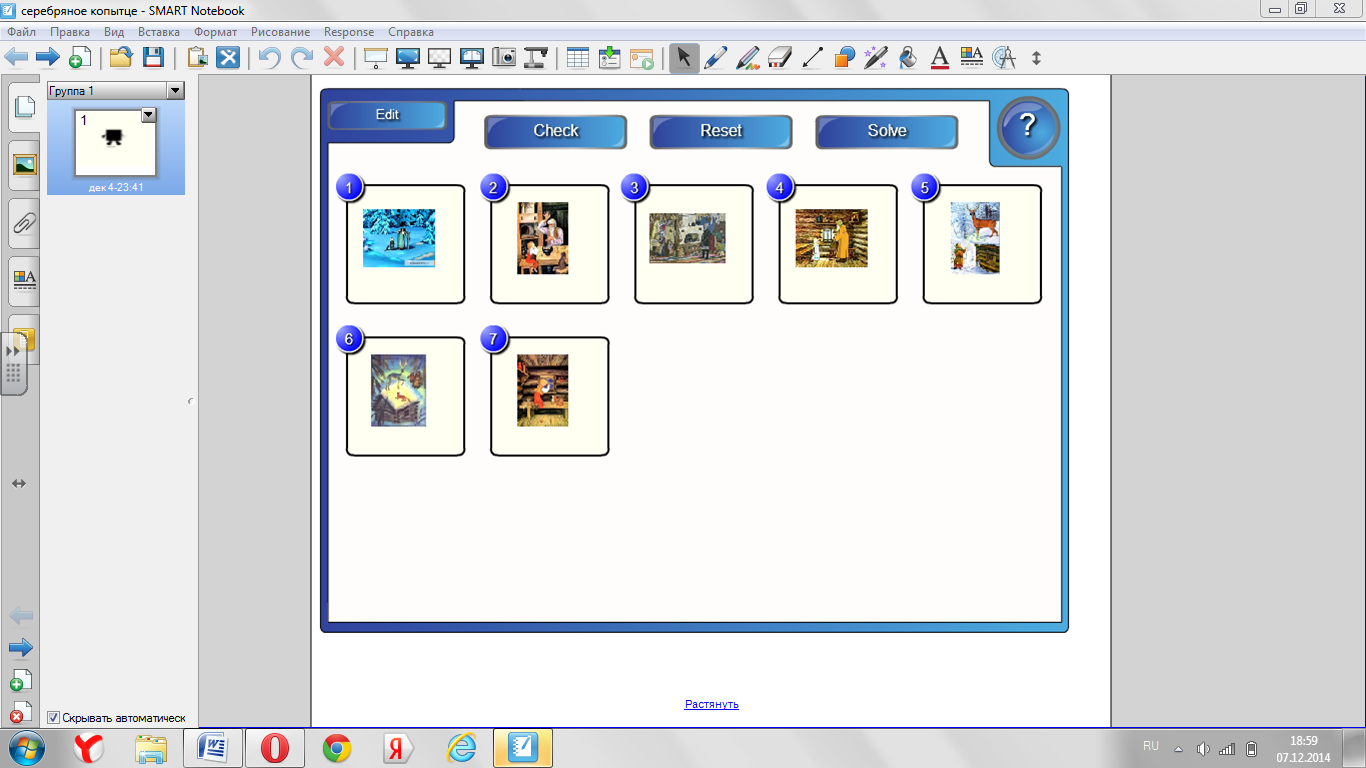
Task: Choose the Select arrow tool
Action: coord(683,57)
